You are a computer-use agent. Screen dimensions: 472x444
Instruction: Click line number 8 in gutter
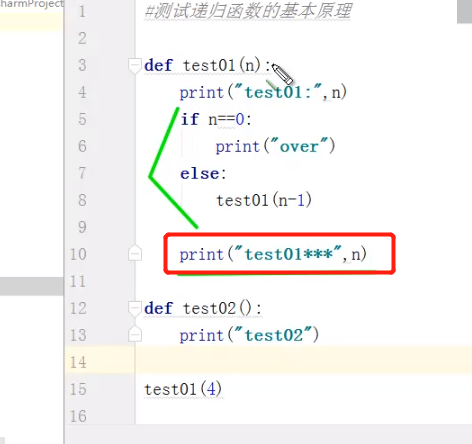pos(82,200)
